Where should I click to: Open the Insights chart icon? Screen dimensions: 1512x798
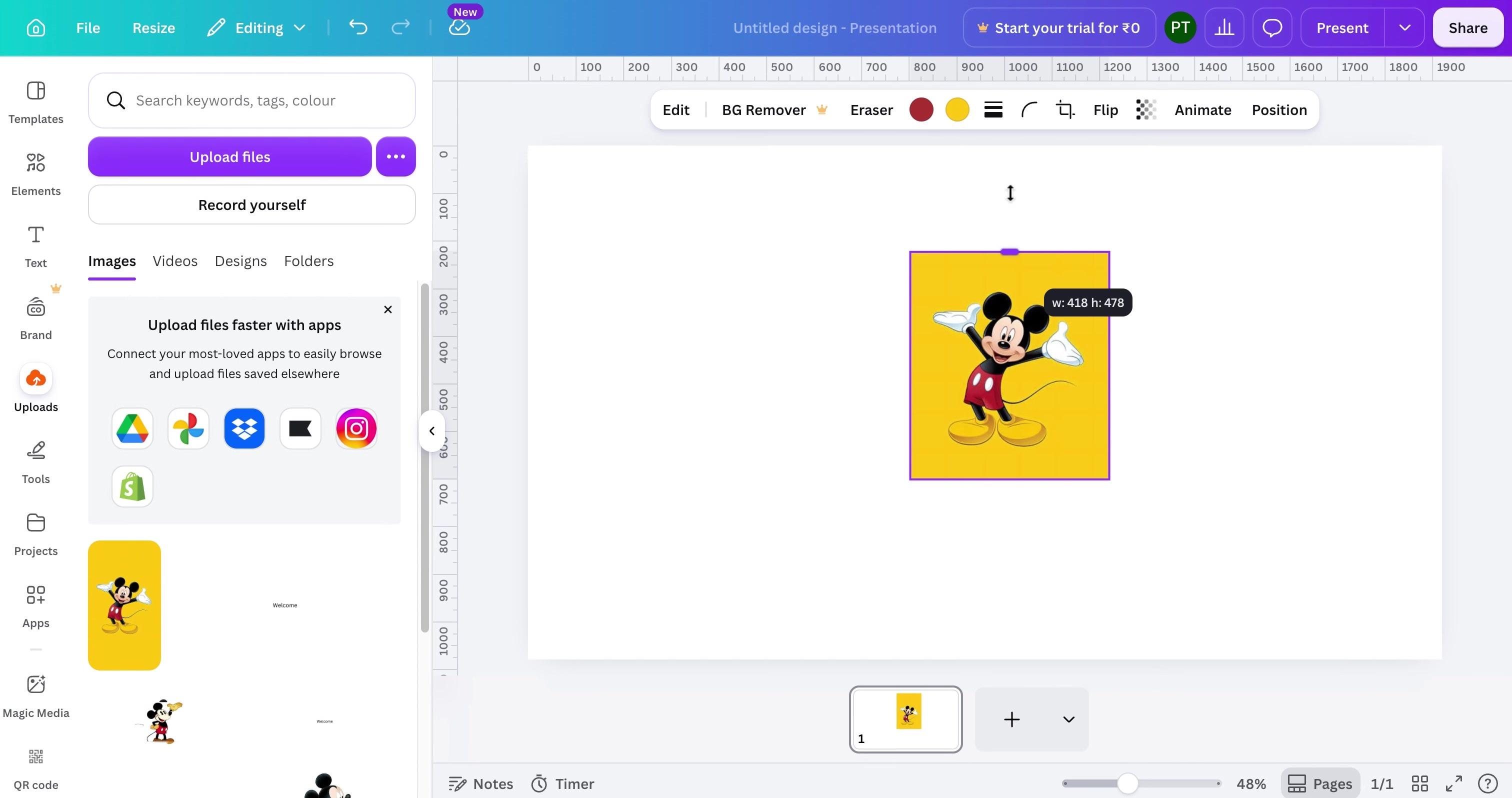[1224, 27]
